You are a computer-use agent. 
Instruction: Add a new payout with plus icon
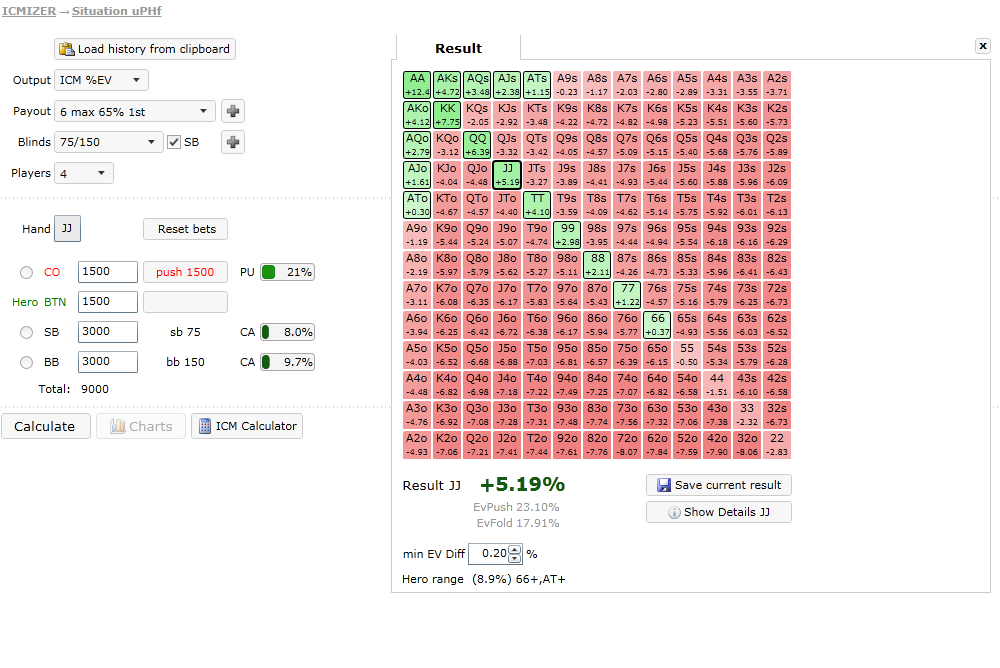click(233, 112)
